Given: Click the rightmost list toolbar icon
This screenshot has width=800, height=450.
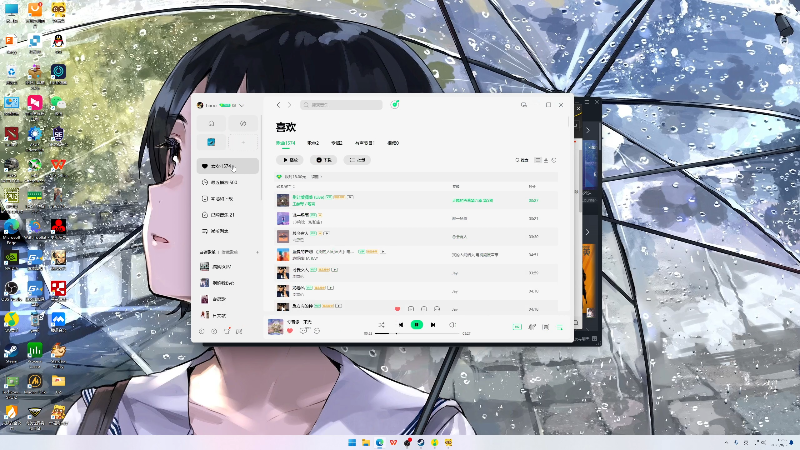Looking at the screenshot, I should coord(554,160).
